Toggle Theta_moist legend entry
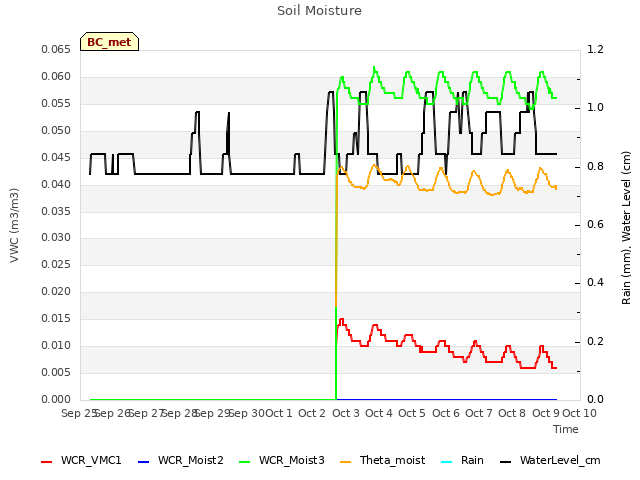 point(382,460)
